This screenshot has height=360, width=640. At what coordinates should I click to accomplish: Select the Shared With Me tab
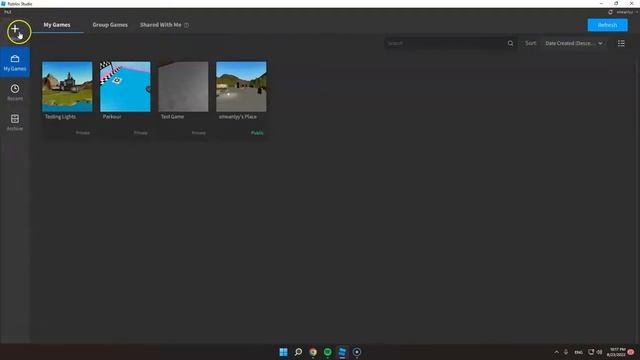(160, 25)
